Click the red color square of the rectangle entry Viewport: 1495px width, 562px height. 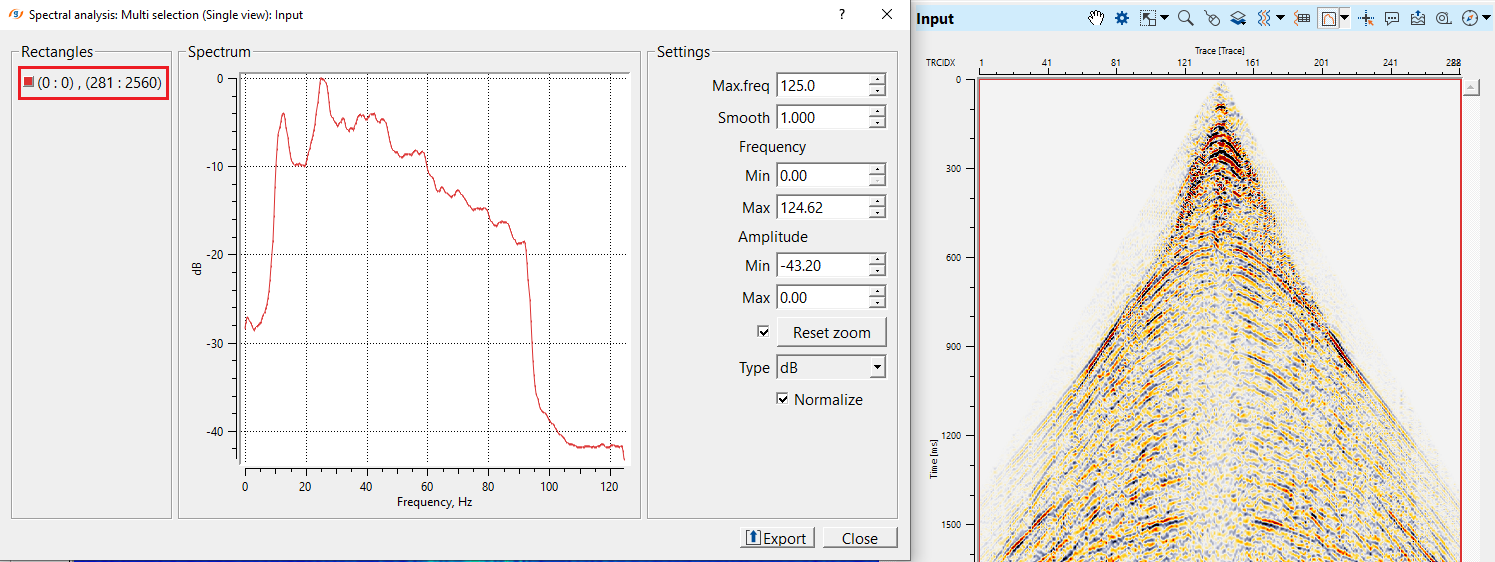pyautogui.click(x=29, y=82)
